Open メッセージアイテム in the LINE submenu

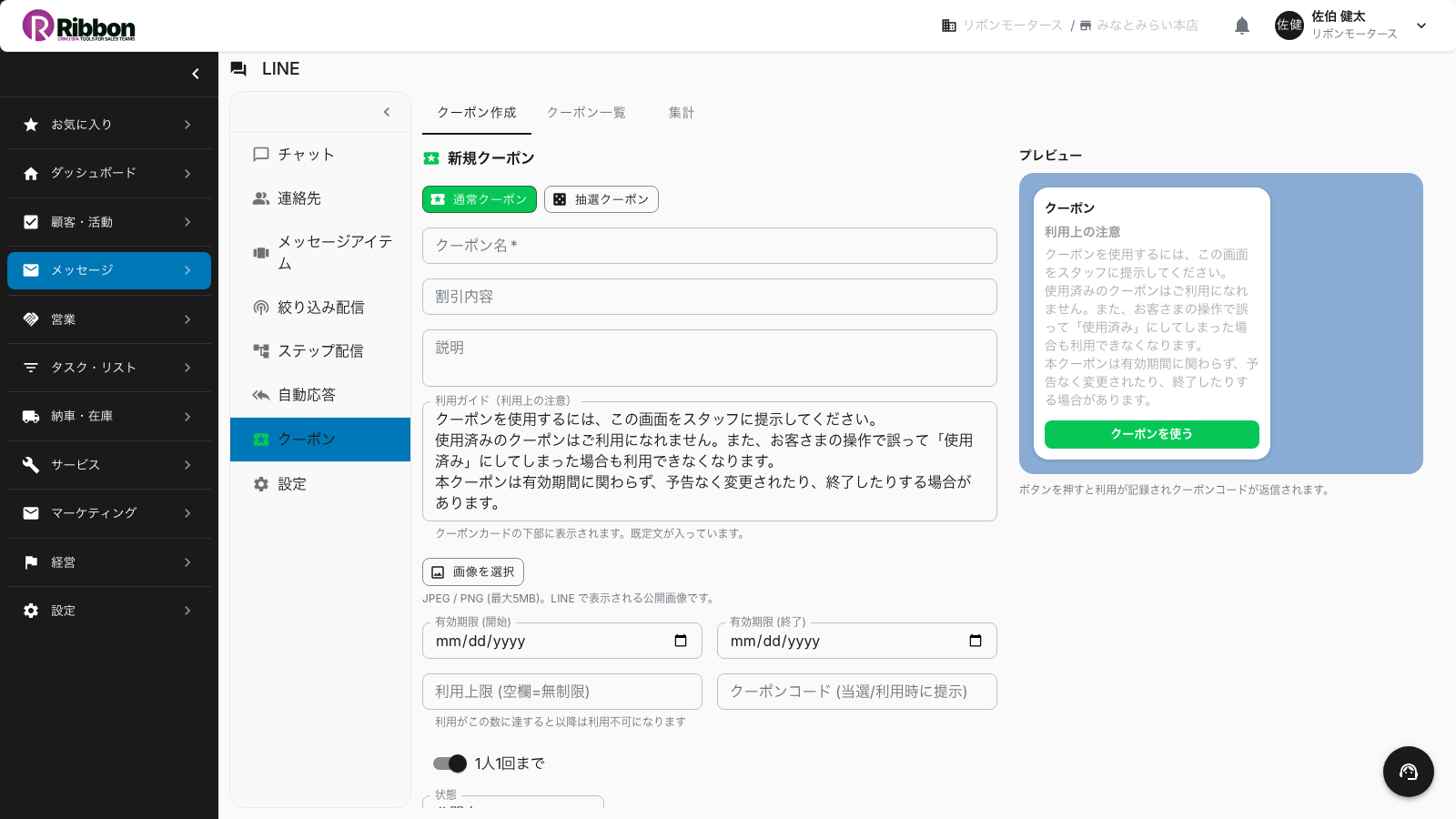pyautogui.click(x=320, y=253)
